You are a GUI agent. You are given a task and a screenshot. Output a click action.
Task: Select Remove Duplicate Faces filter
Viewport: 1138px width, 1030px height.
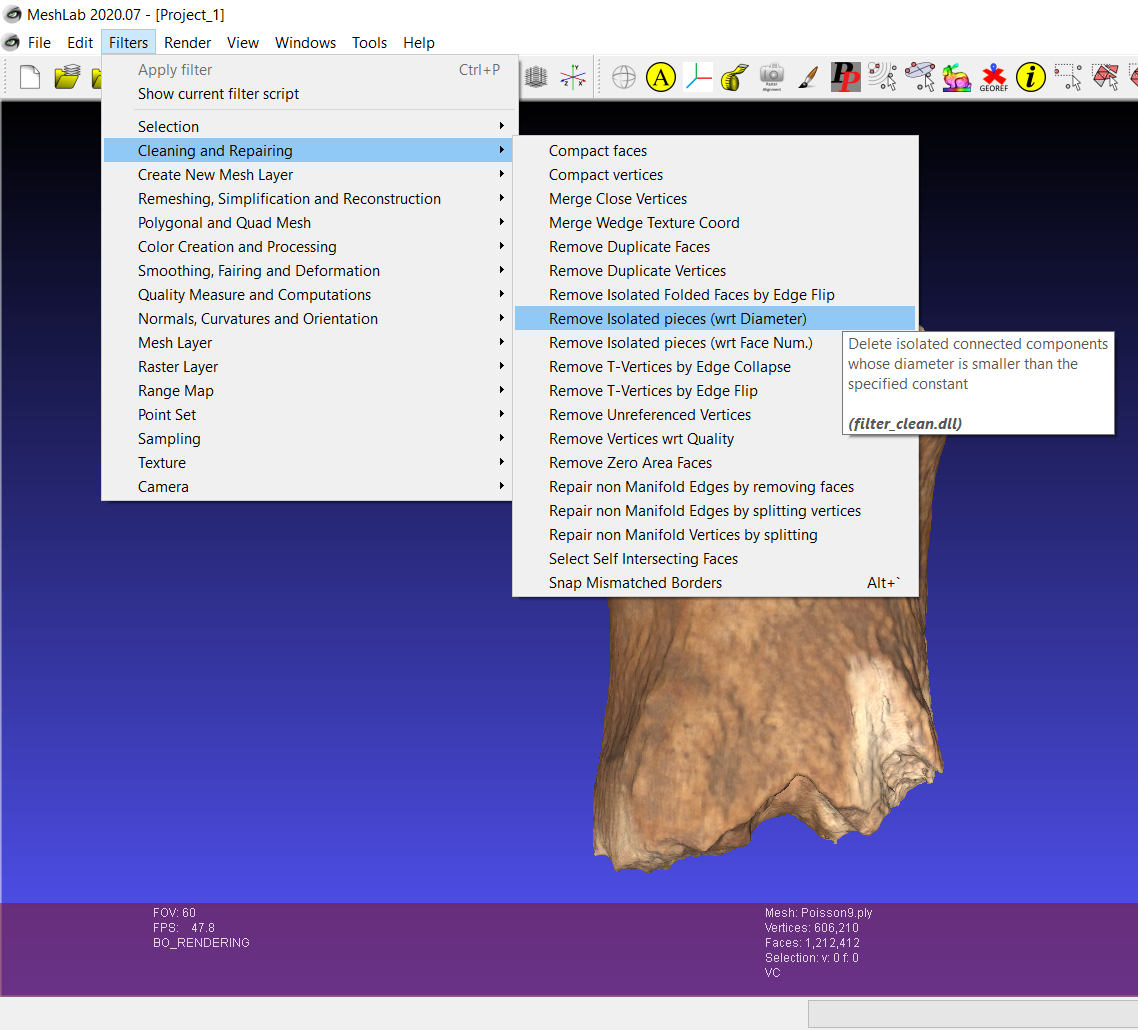pos(715,246)
